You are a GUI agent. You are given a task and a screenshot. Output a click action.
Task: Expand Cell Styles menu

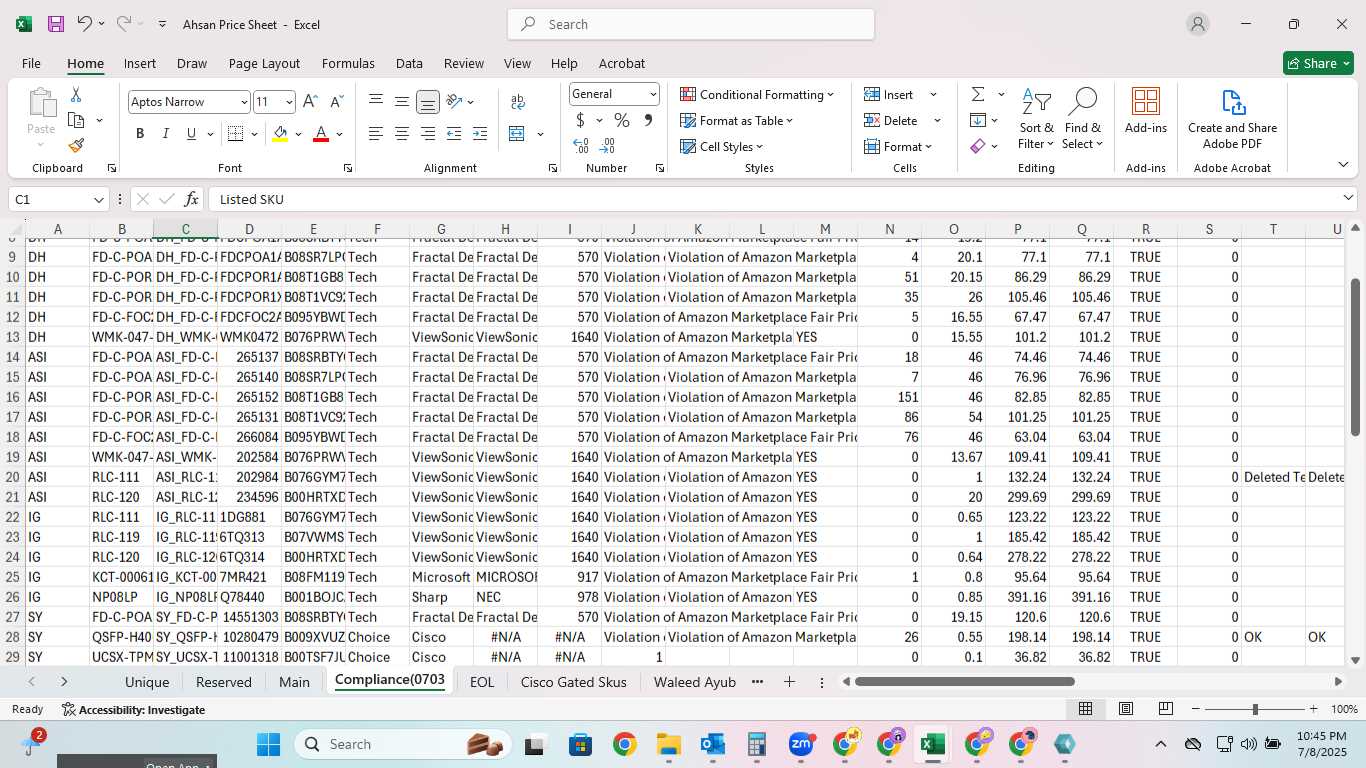(x=722, y=146)
